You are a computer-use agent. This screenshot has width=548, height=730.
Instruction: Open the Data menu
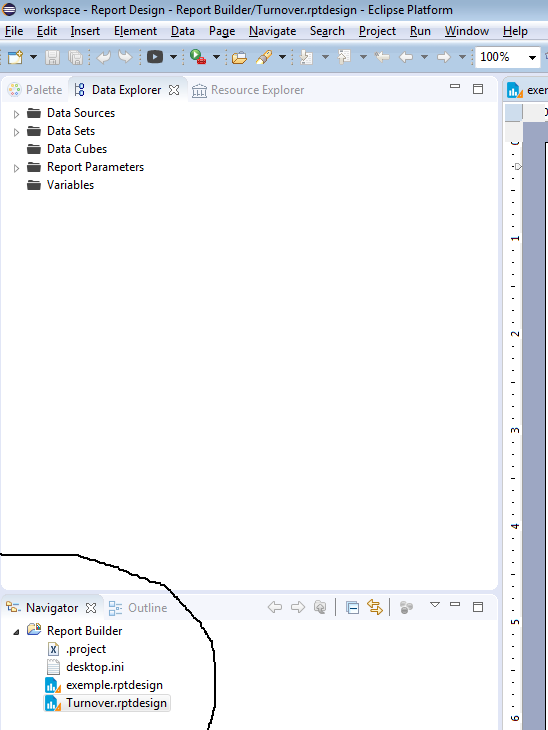tap(183, 31)
